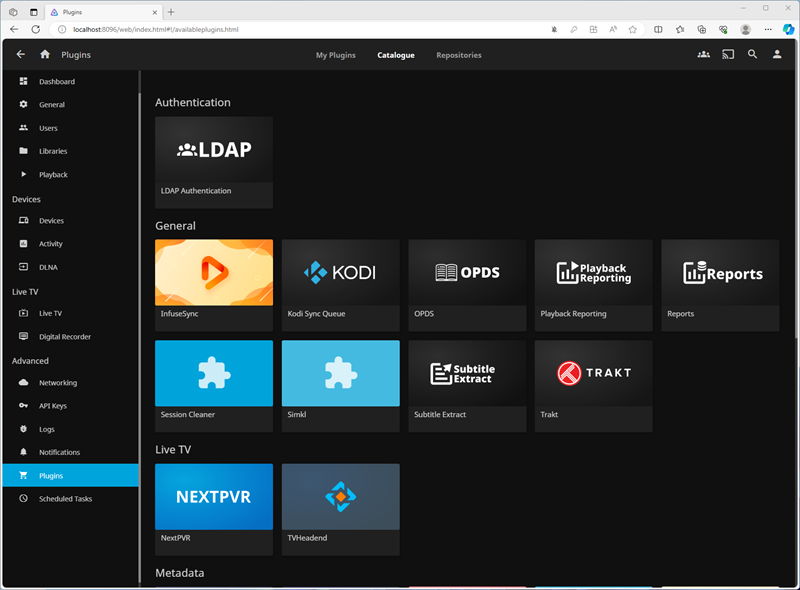Open a new browser tab

pyautogui.click(x=171, y=11)
